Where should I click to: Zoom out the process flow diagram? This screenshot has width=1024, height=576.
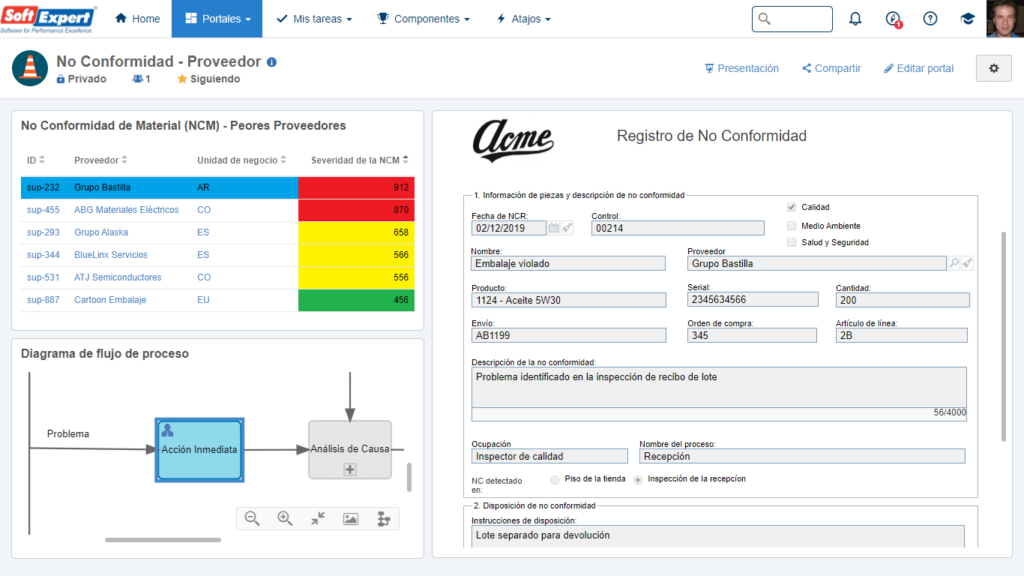(x=252, y=518)
